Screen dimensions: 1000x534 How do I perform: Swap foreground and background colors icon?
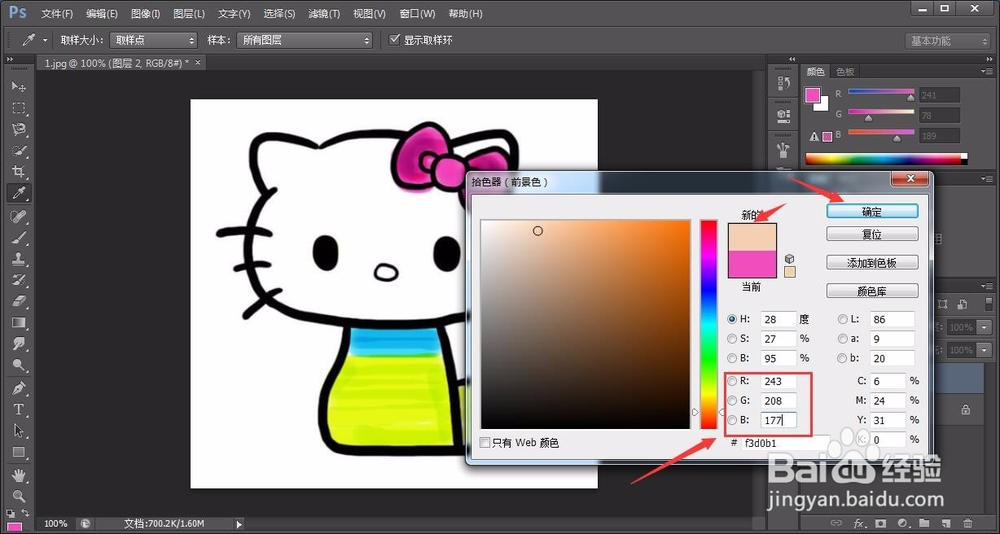(x=26, y=512)
